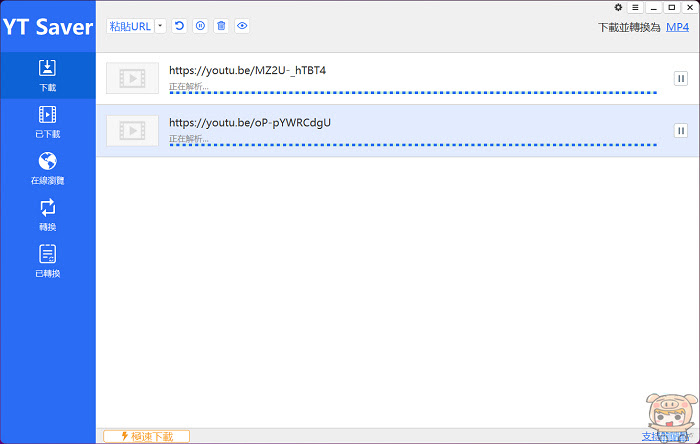700x444 pixels.
Task: Delete tasks with the trash can icon
Action: pyautogui.click(x=221, y=26)
